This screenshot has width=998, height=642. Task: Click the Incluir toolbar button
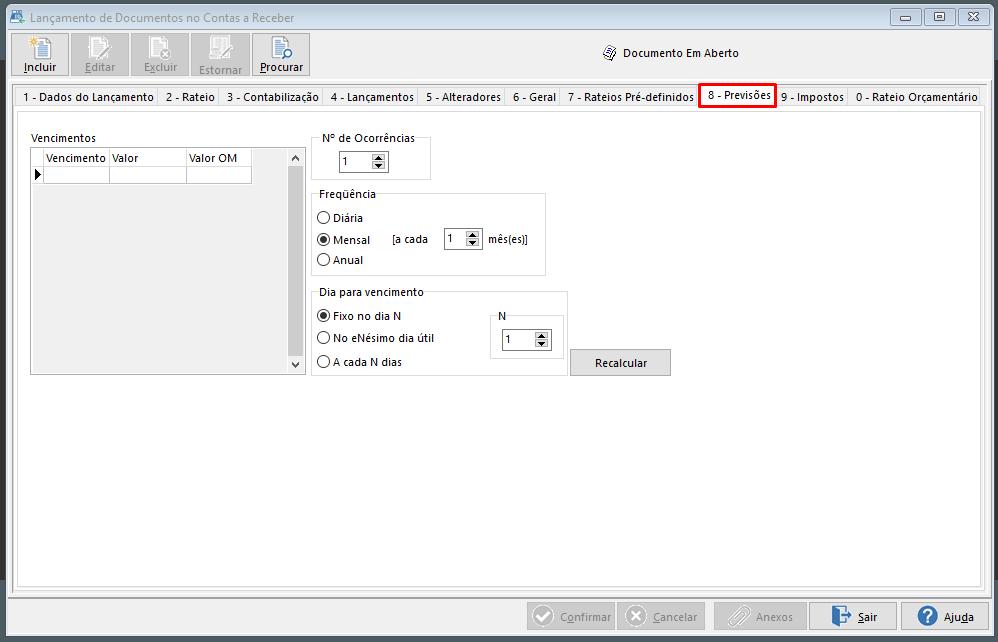coord(39,55)
